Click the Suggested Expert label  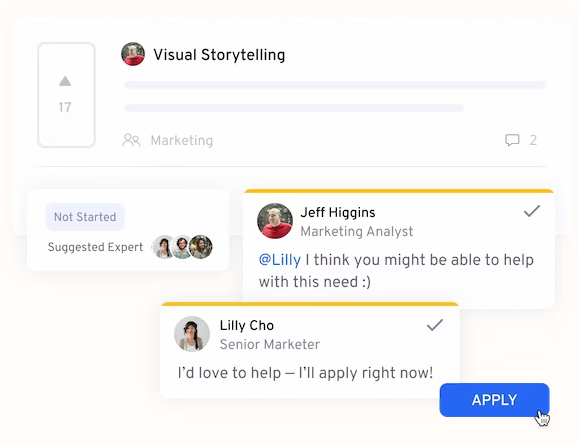tap(95, 247)
